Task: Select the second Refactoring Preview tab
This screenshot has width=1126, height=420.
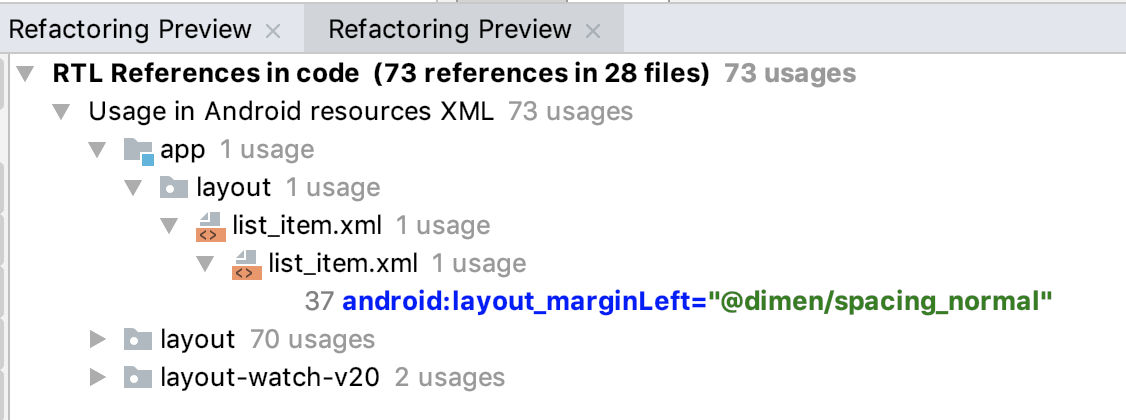Action: tap(450, 30)
